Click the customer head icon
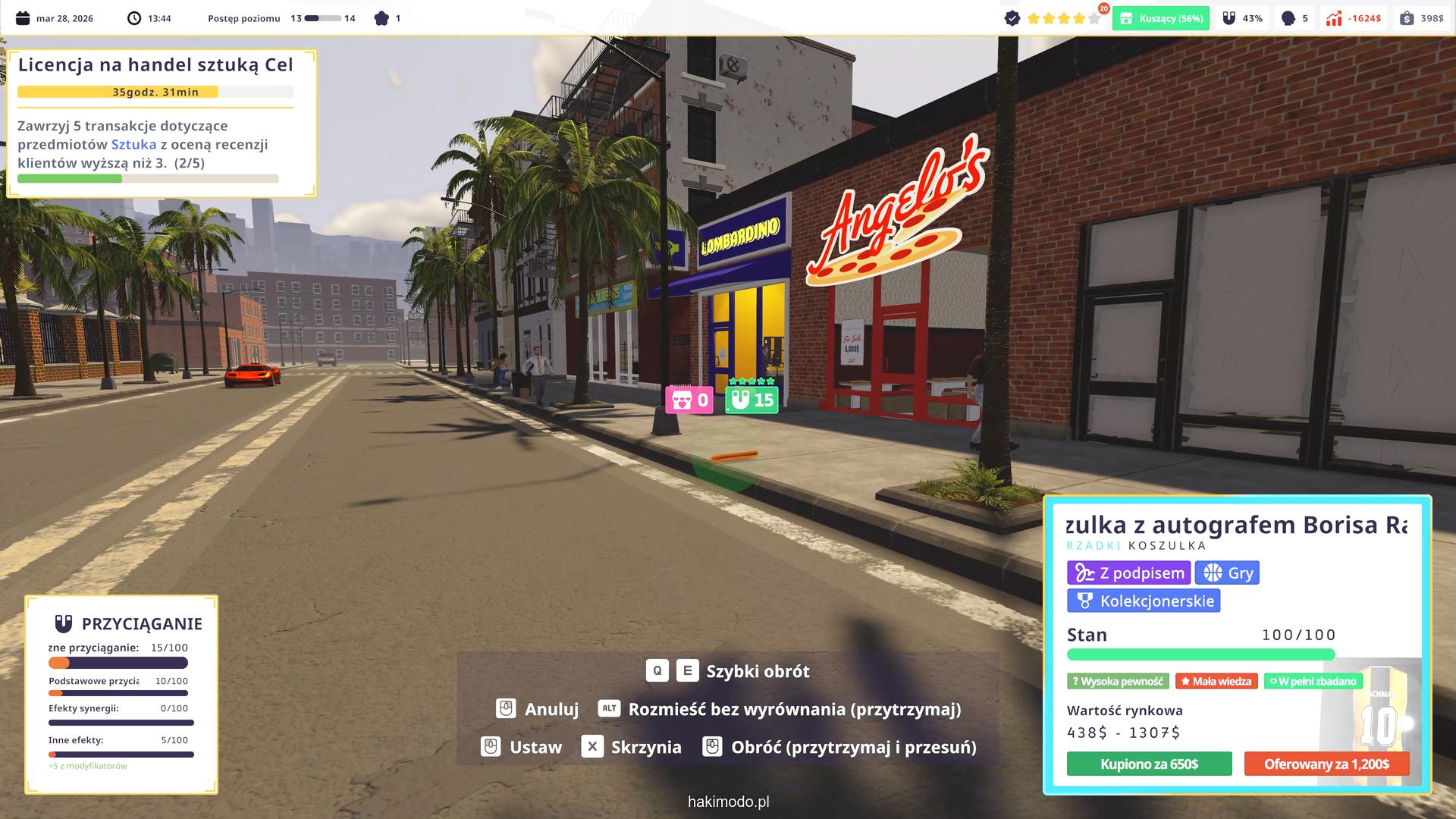This screenshot has height=819, width=1456. pyautogui.click(x=1288, y=18)
